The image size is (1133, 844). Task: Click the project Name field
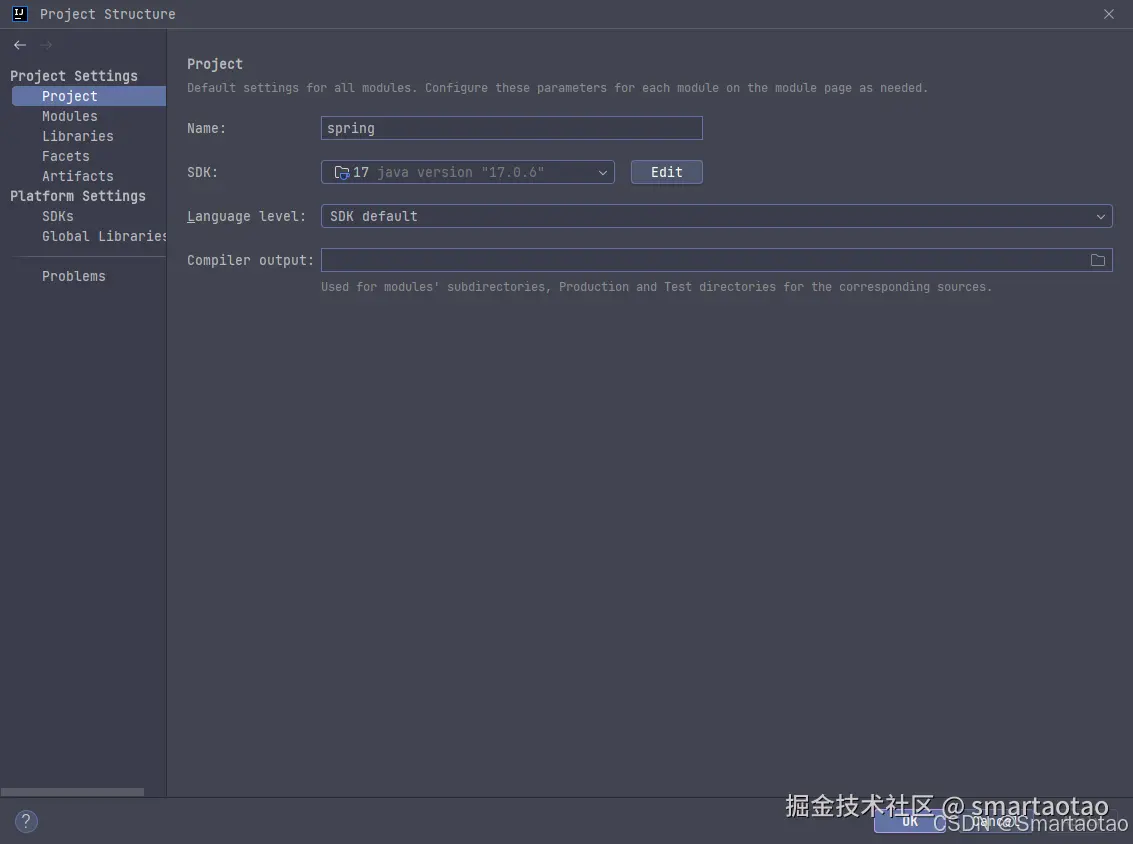point(512,128)
